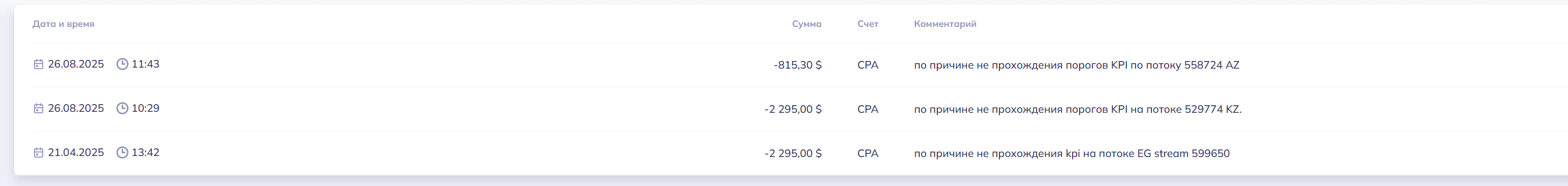The image size is (1568, 186).
Task: Click the Комментарий column header
Action: tap(945, 24)
